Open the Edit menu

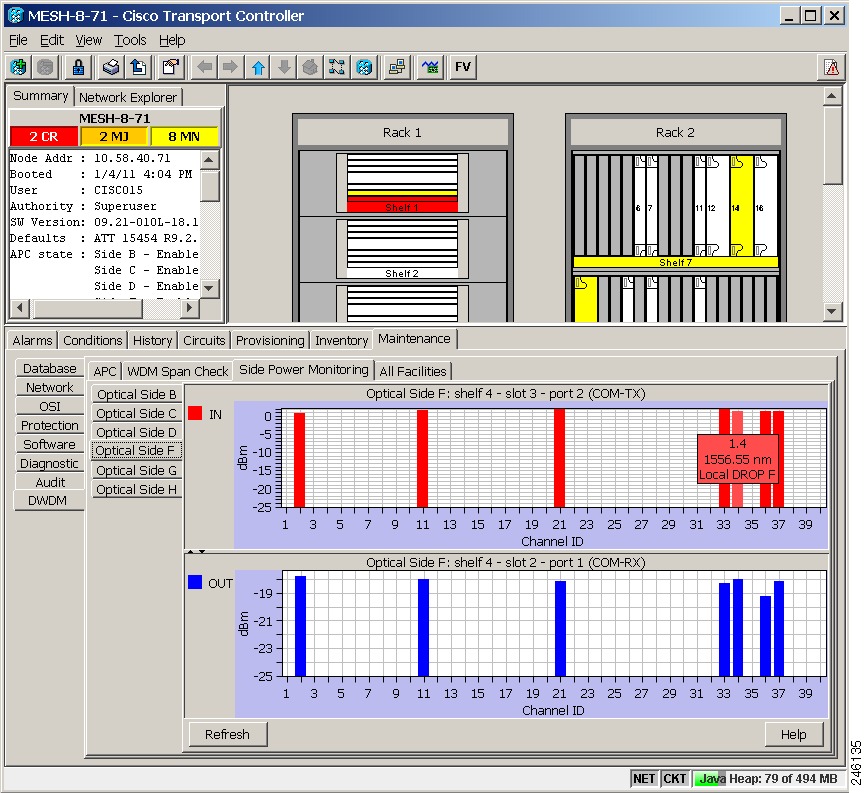click(52, 40)
